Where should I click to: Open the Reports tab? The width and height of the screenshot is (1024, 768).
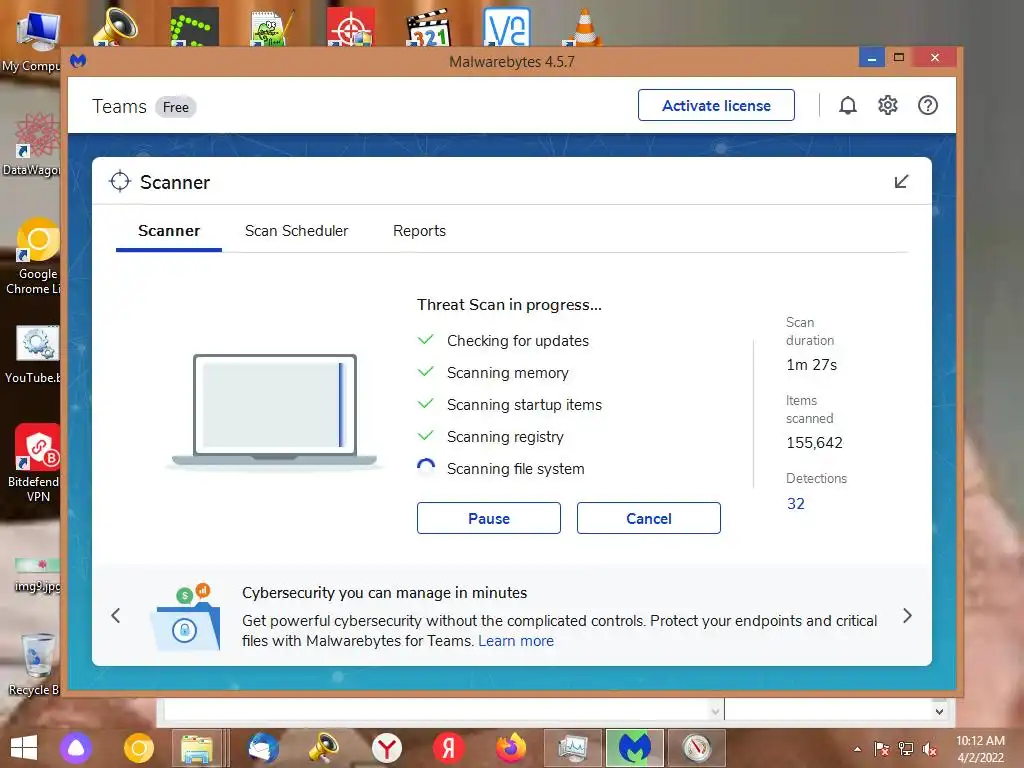click(419, 231)
